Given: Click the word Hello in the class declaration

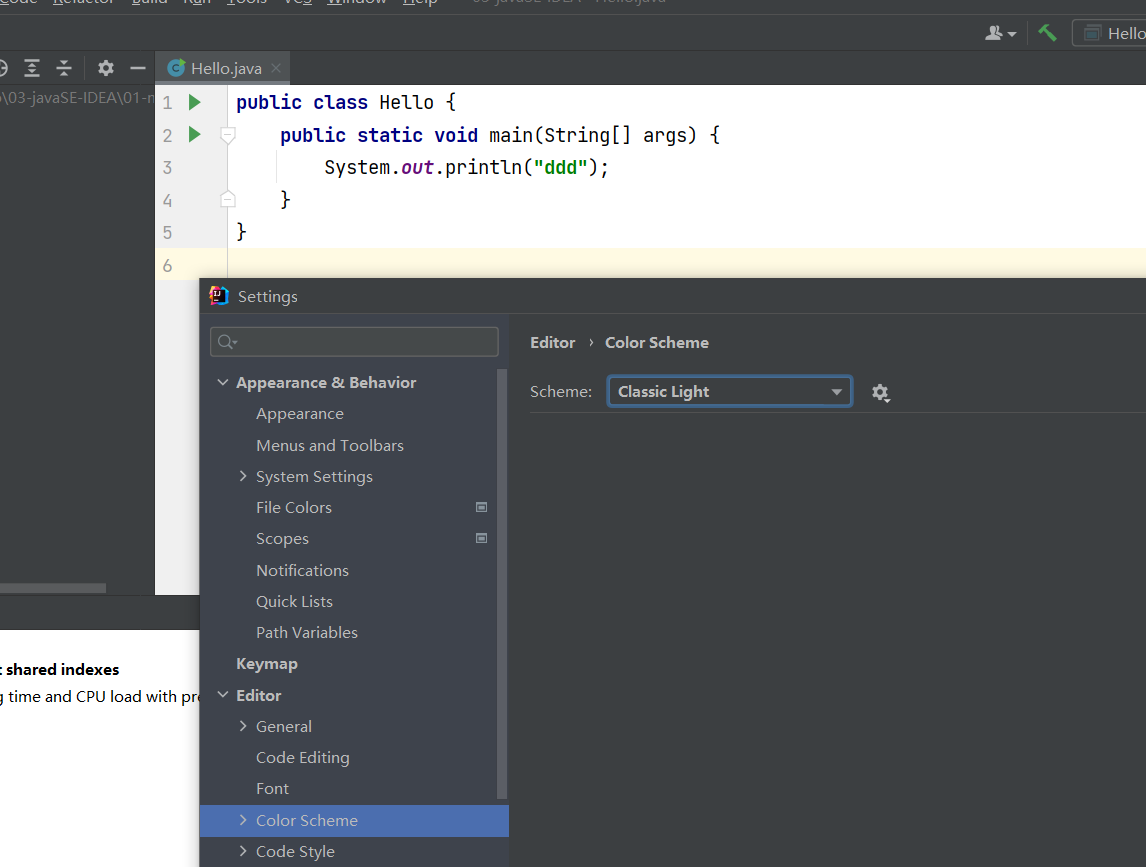Looking at the screenshot, I should point(406,102).
